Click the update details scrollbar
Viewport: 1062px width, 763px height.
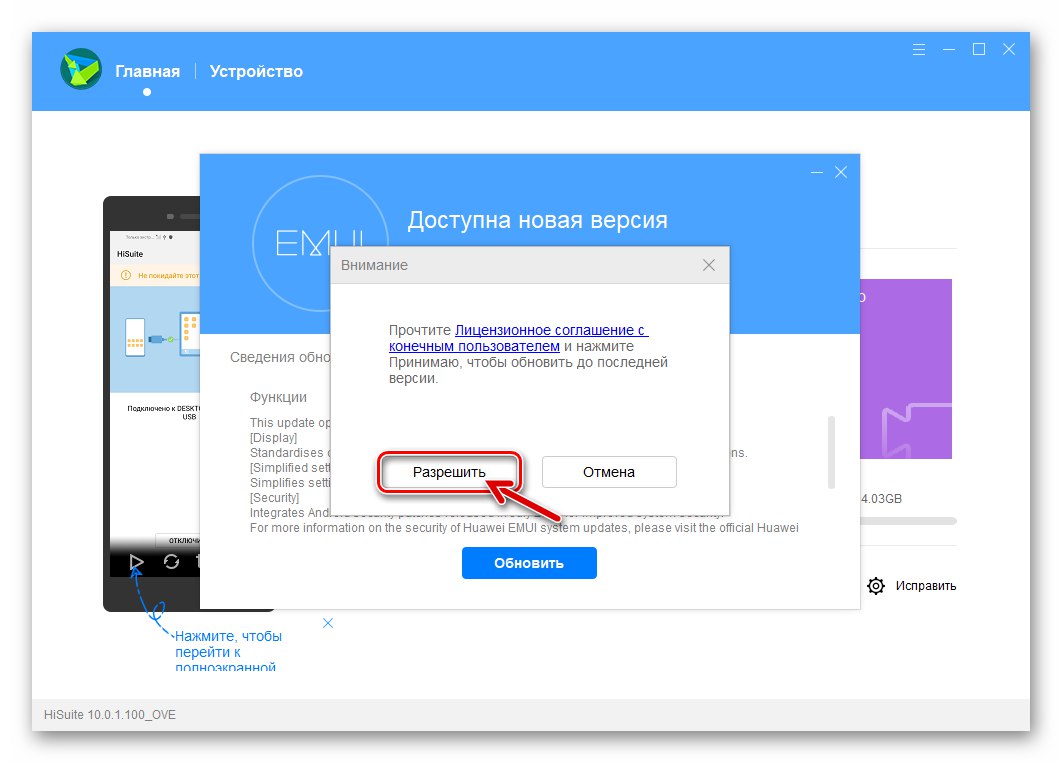[831, 452]
